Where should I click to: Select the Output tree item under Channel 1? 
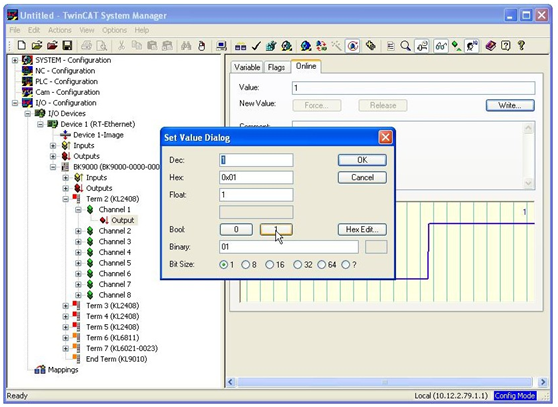pyautogui.click(x=123, y=220)
